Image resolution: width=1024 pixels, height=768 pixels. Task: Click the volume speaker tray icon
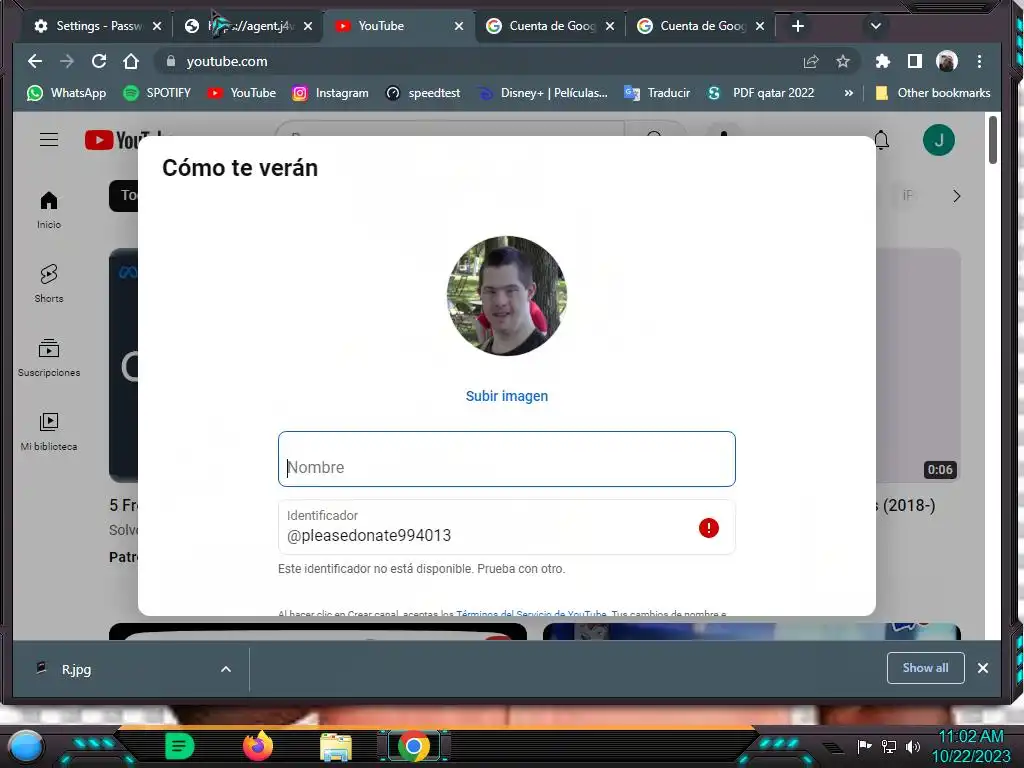(x=913, y=746)
